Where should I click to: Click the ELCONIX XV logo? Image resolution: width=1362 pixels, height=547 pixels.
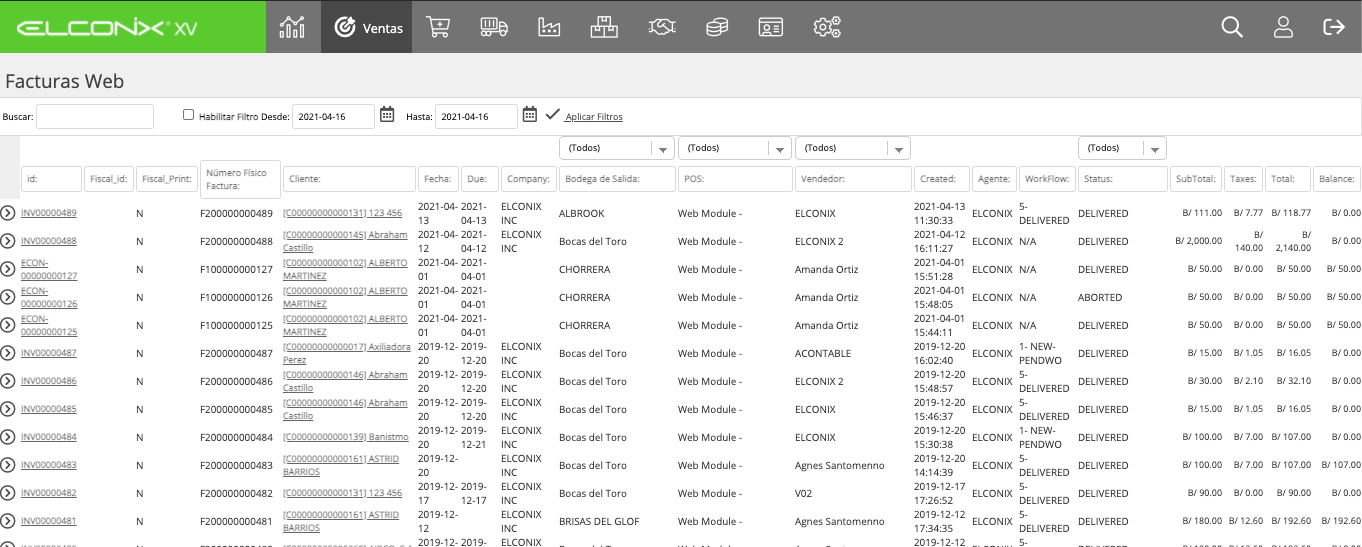point(107,27)
